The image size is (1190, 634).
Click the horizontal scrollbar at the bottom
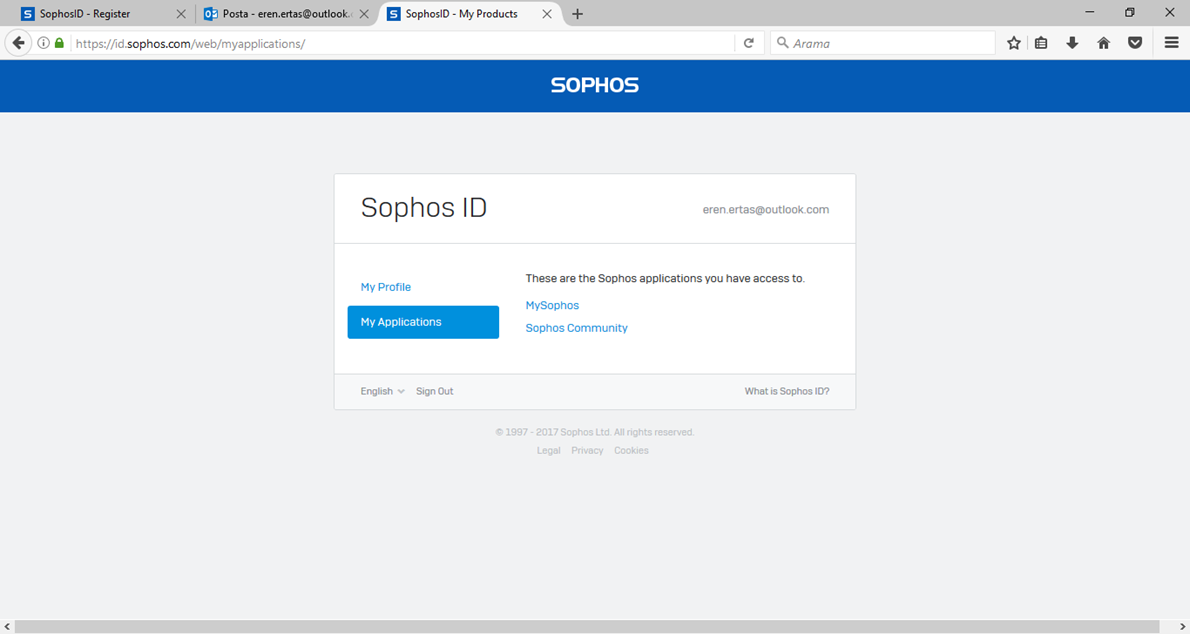coord(588,626)
